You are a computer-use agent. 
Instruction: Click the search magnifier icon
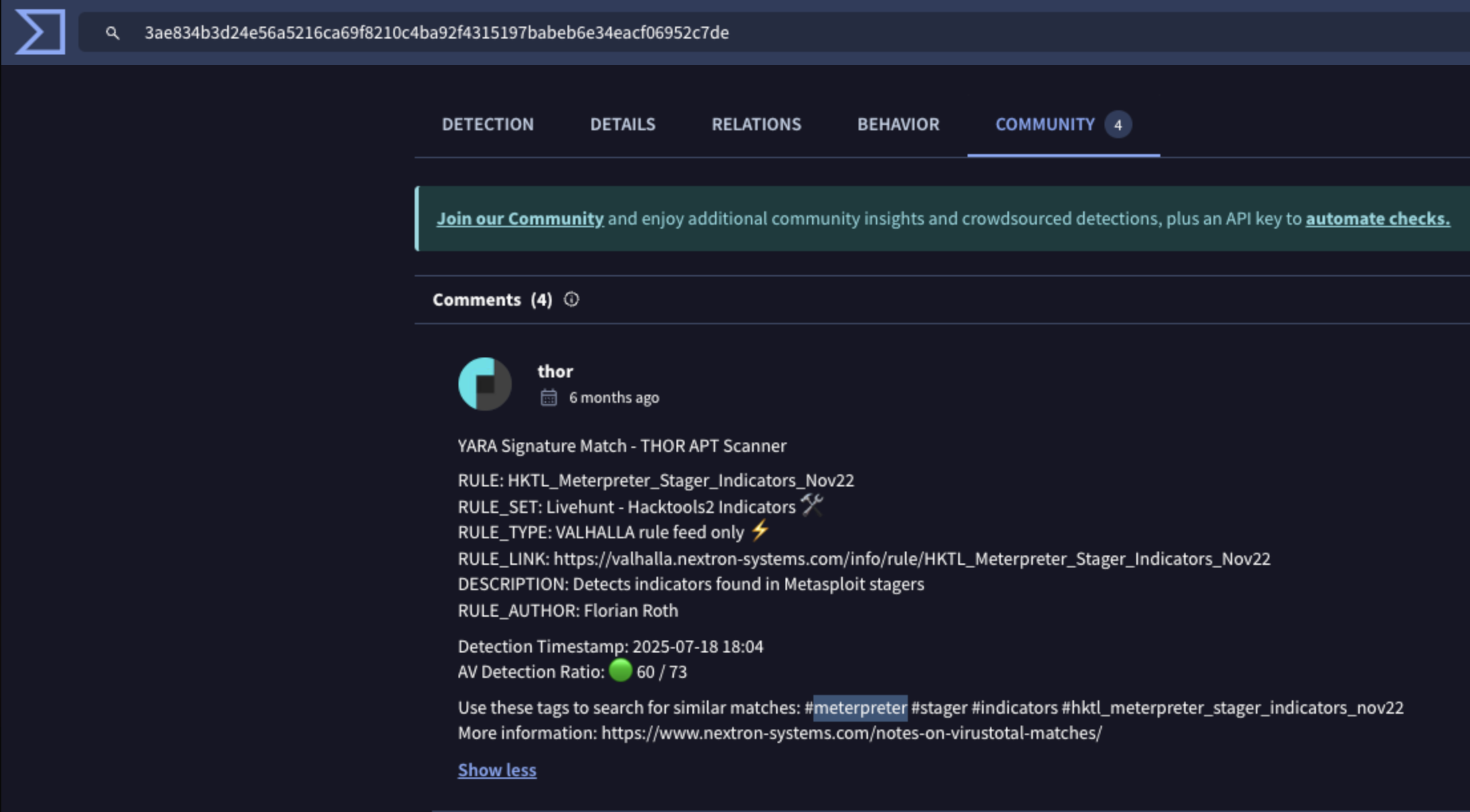pyautogui.click(x=112, y=33)
